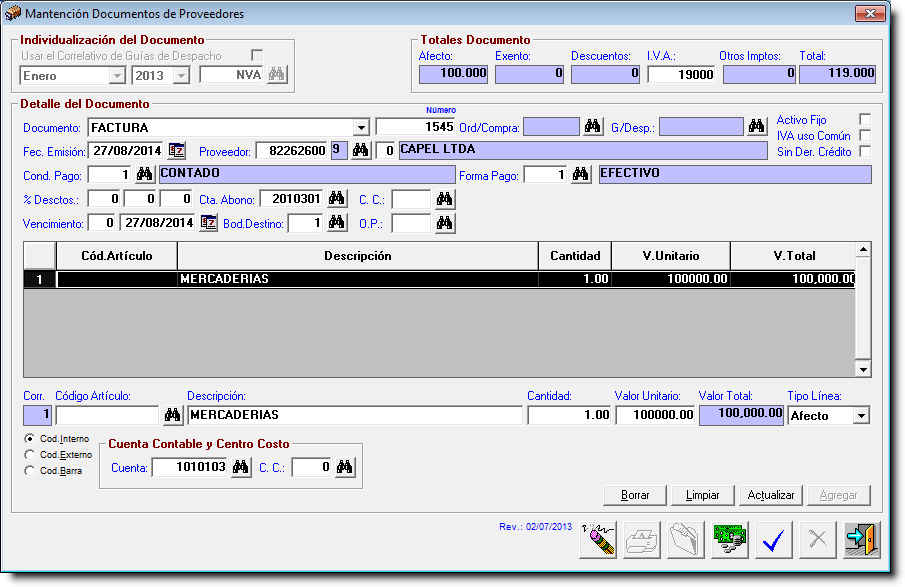The height and width of the screenshot is (587, 905).
Task: Select the MERCADERIAS cell in the grid
Action: click(357, 279)
